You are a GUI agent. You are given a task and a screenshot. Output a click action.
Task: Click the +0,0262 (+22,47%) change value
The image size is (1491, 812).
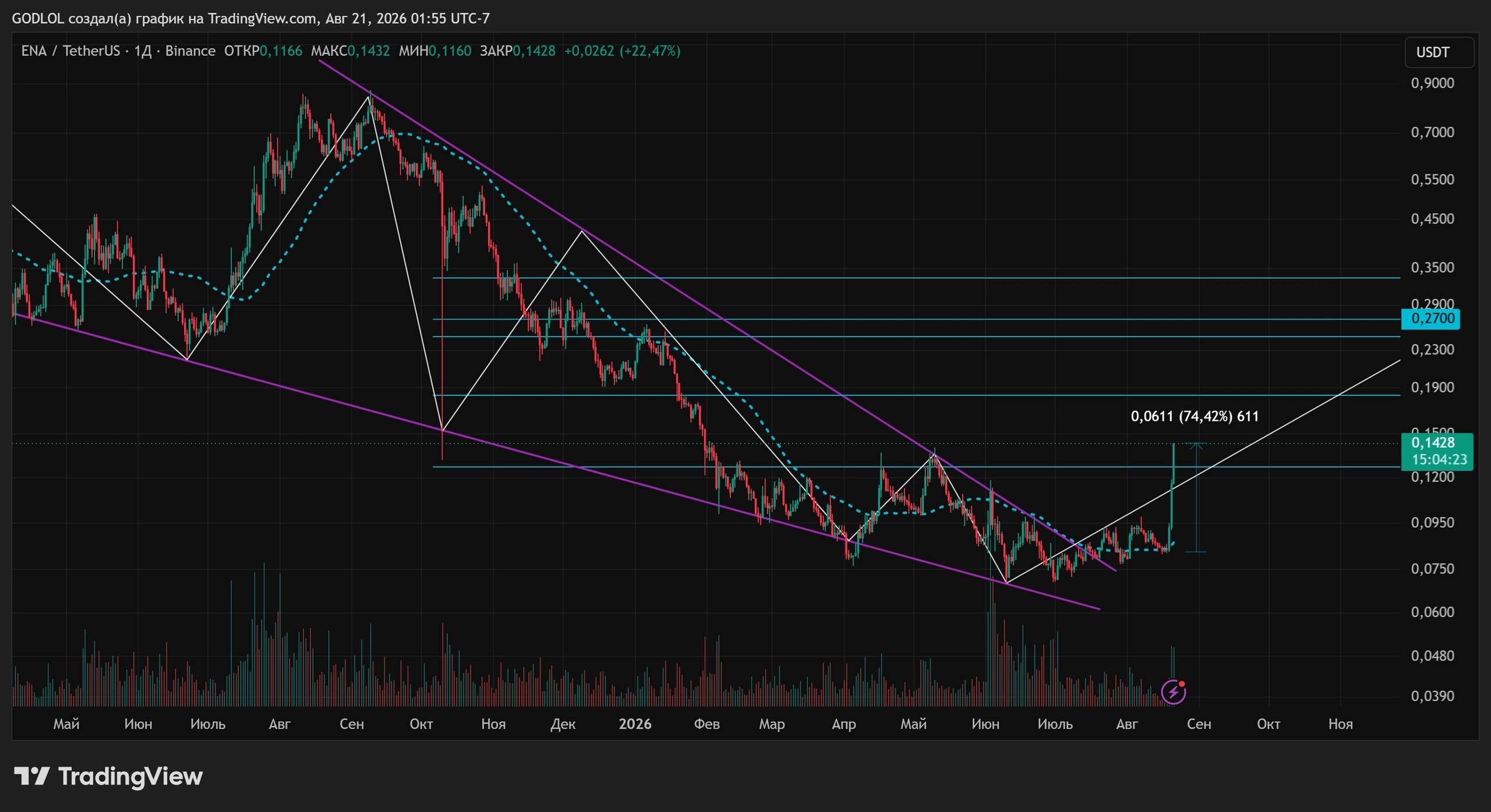pyautogui.click(x=622, y=51)
